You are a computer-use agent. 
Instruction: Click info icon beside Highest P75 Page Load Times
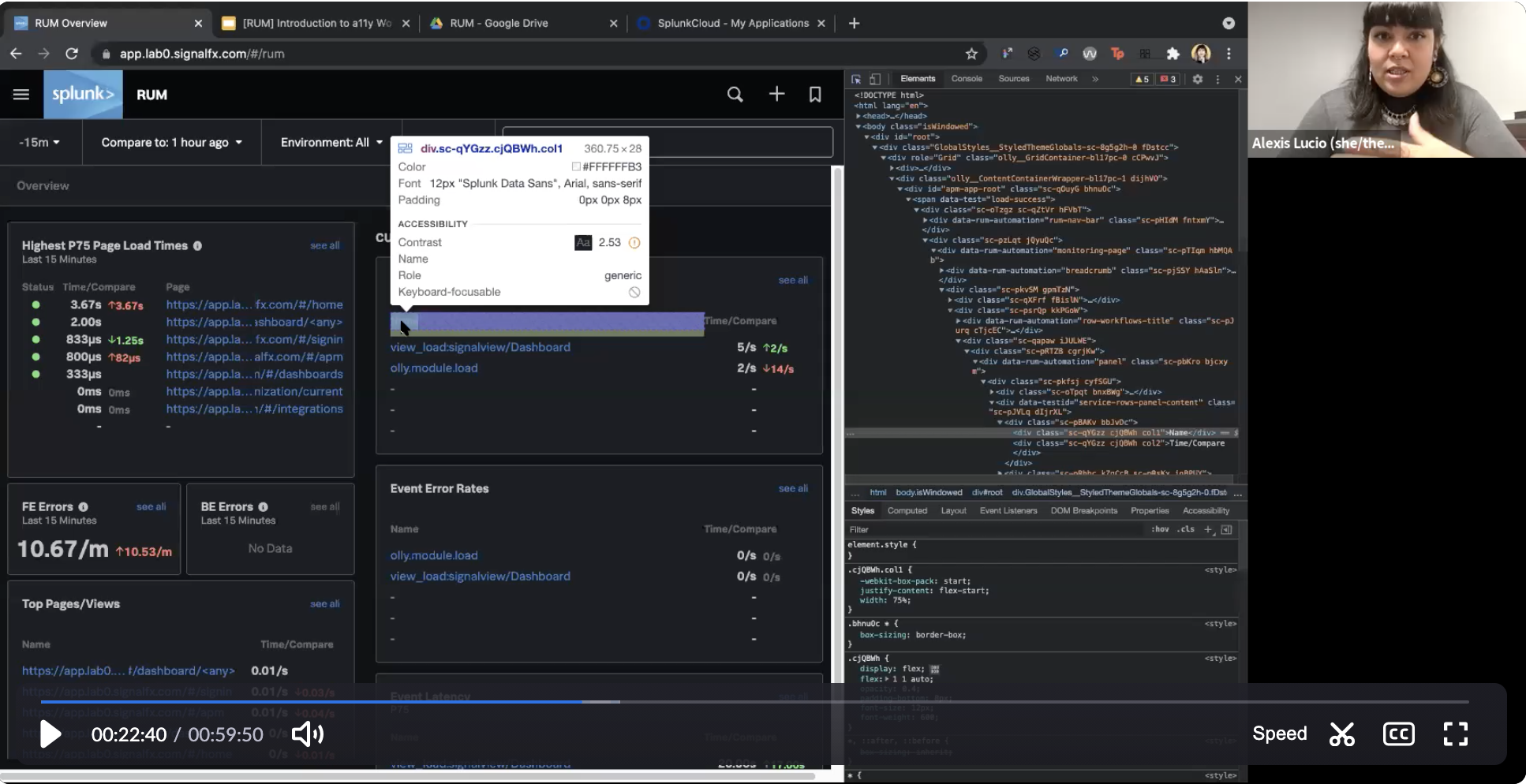(197, 245)
